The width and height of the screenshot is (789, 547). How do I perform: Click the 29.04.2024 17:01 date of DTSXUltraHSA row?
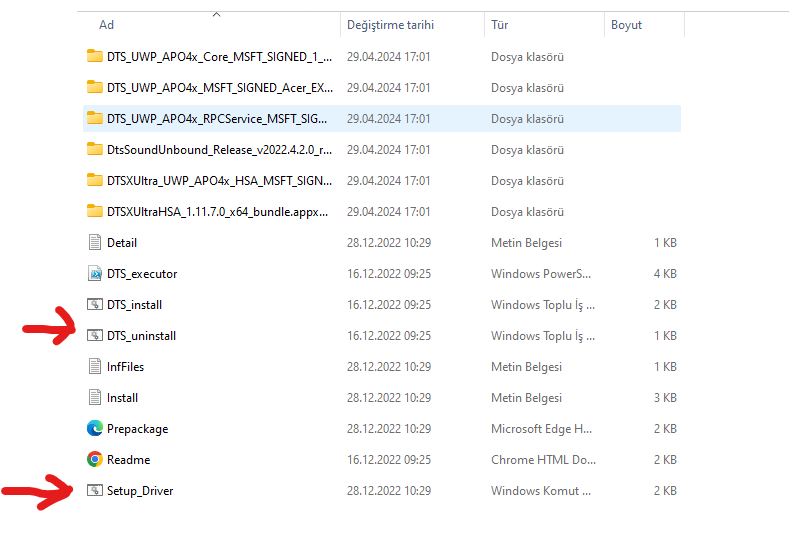388,212
